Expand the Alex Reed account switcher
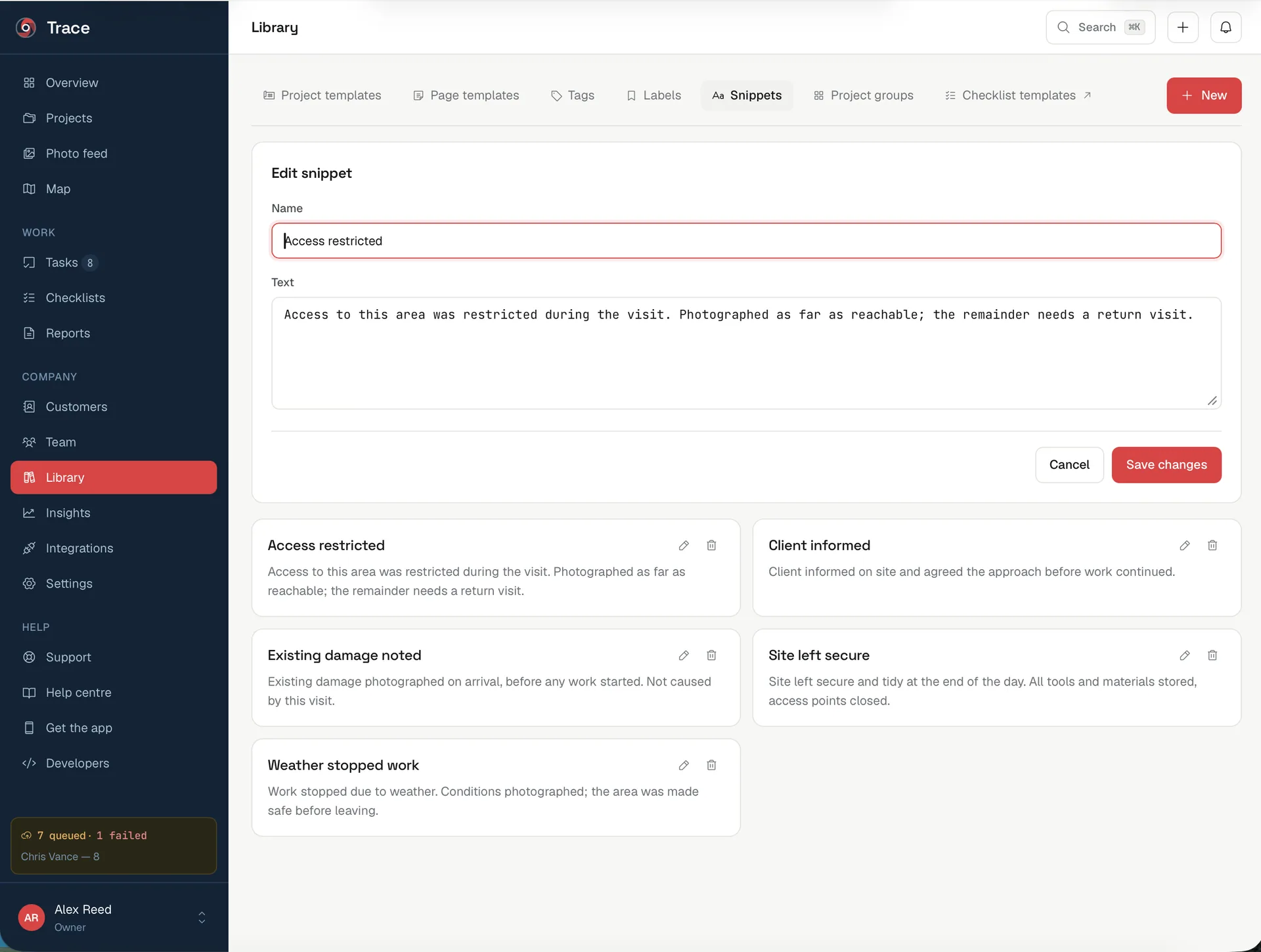Viewport: 1261px width, 952px height. pos(202,918)
